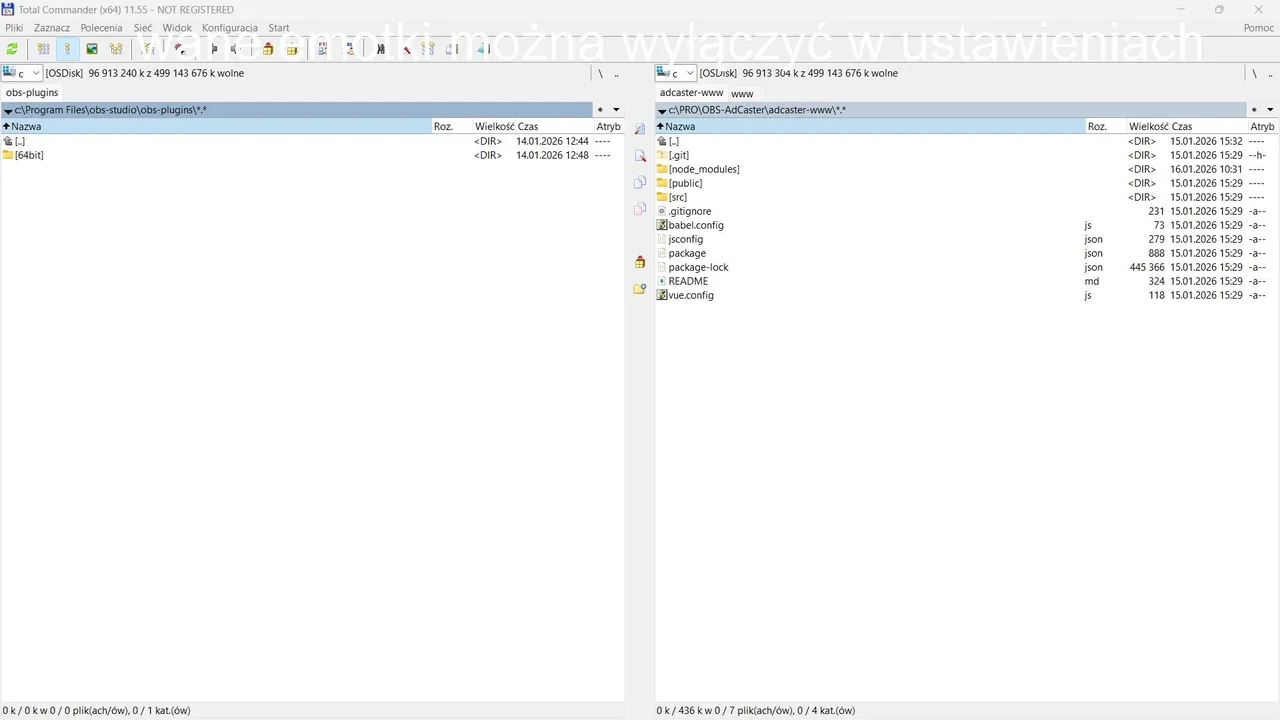
Task: Switch to brief file names view icon
Action: coord(43,48)
